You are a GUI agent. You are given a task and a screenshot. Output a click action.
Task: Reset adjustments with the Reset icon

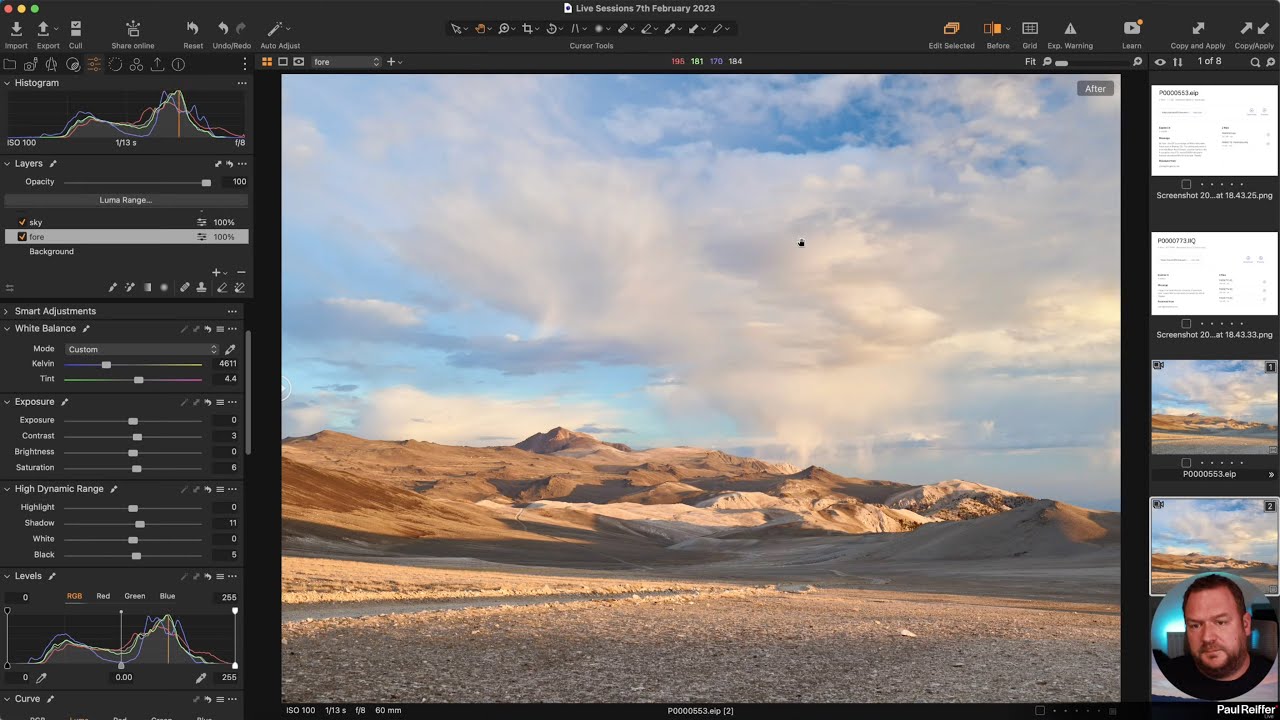(193, 29)
